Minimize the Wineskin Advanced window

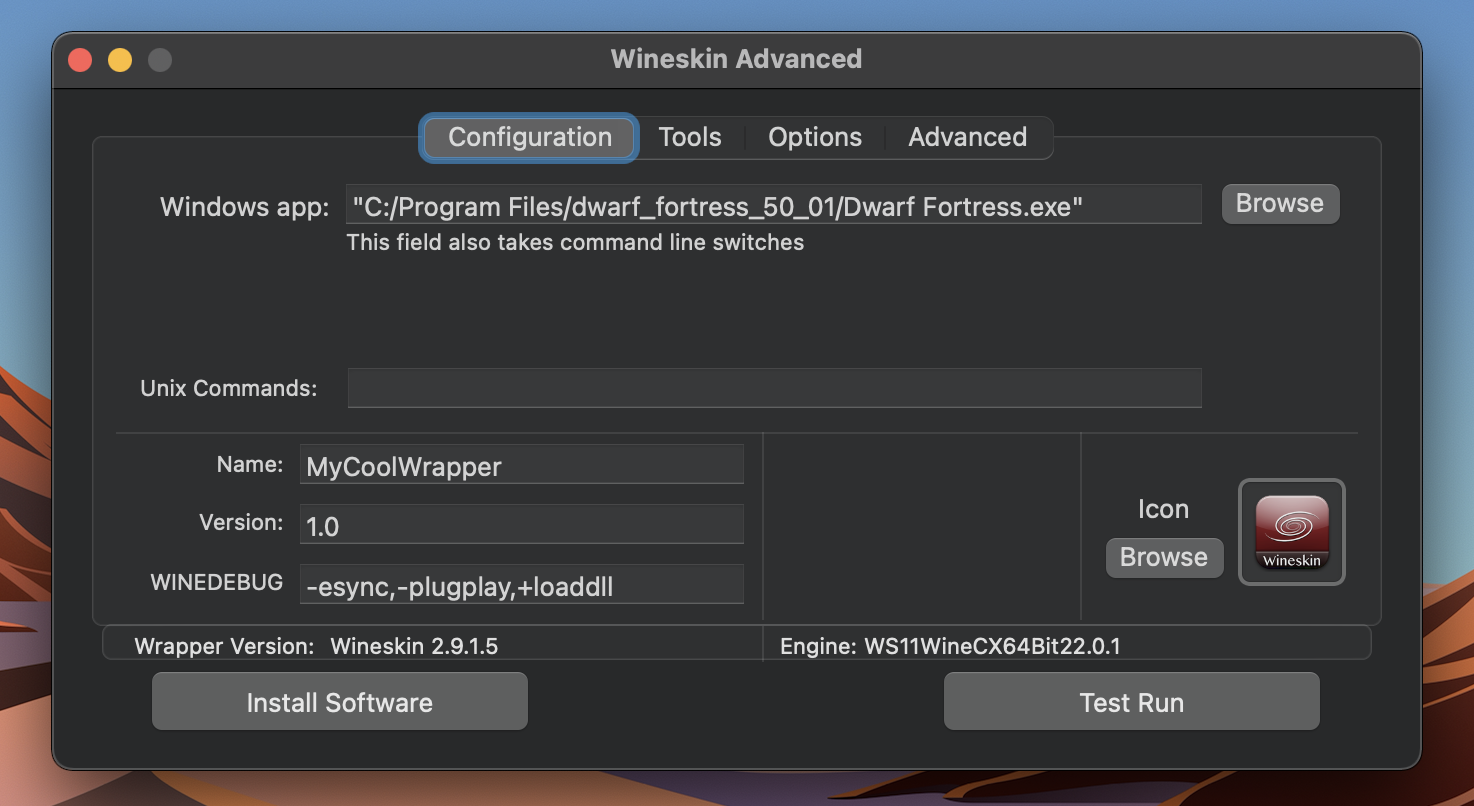[x=120, y=60]
